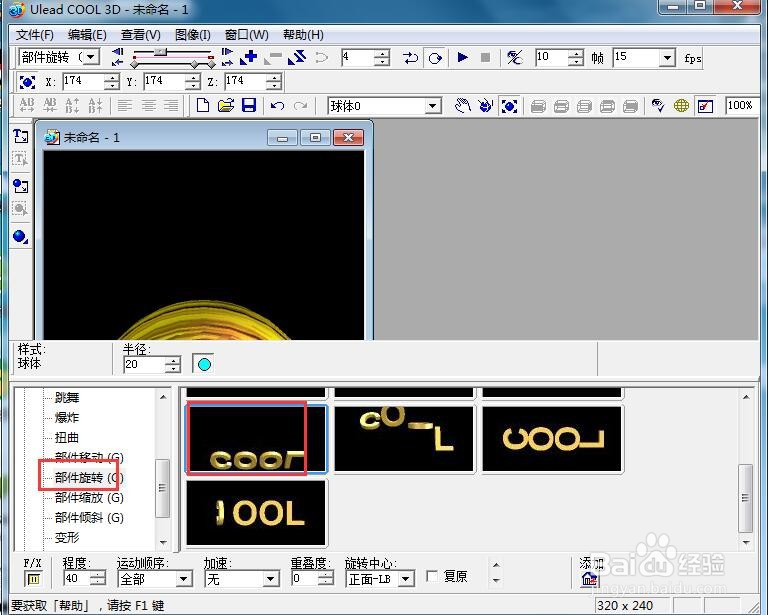The width and height of the screenshot is (768, 615).
Task: Toggle the F/X enable button
Action: tap(33, 579)
